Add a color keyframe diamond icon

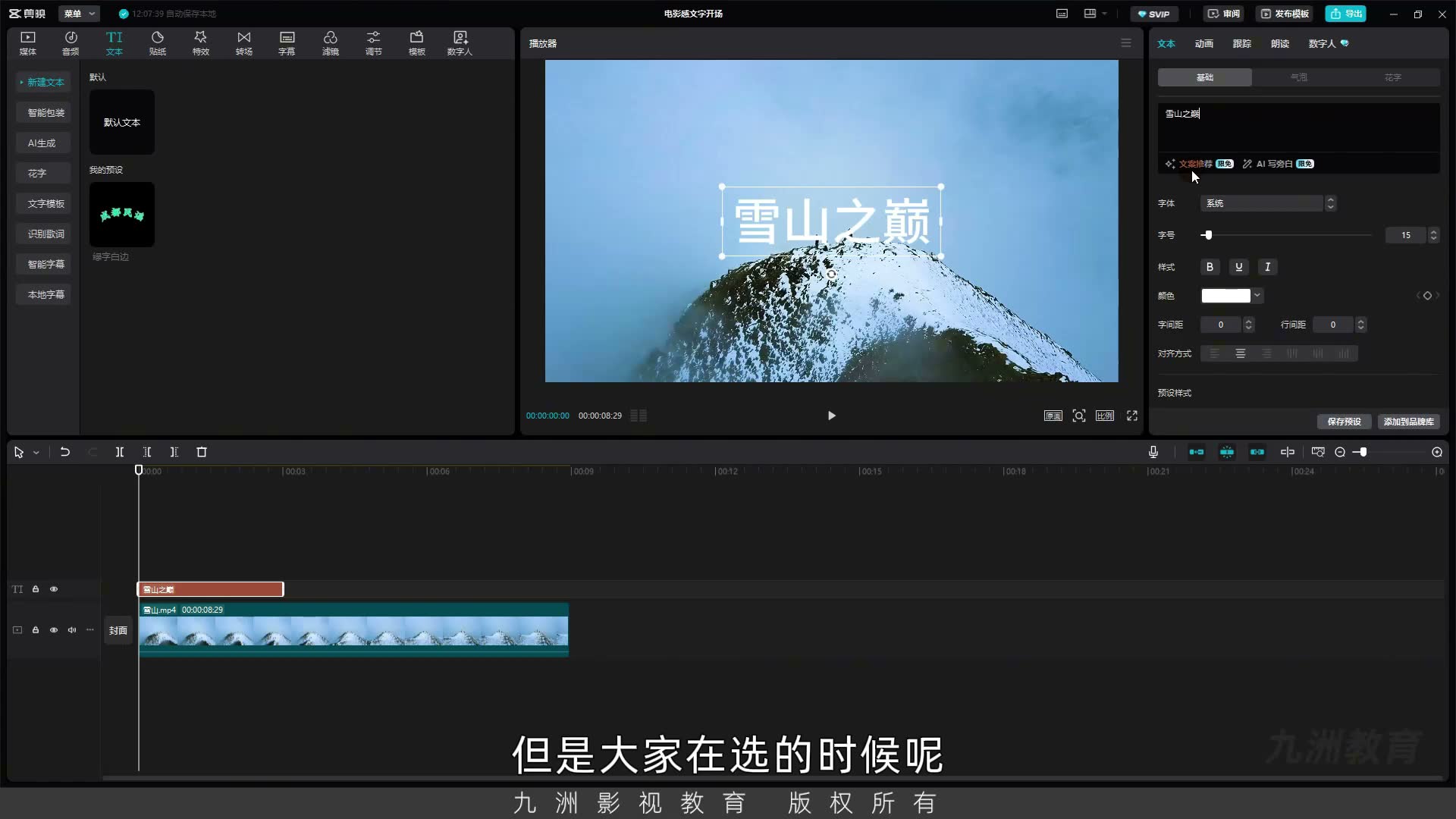[x=1427, y=296]
